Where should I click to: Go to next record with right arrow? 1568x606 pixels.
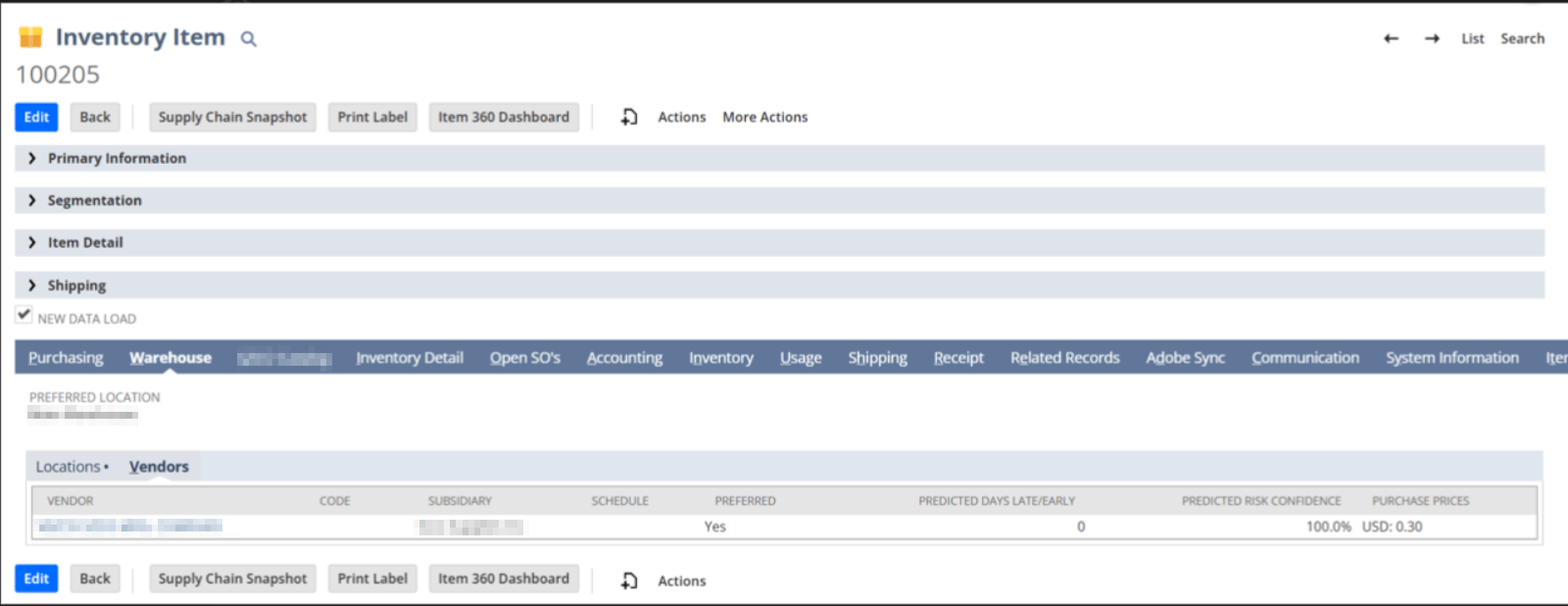coord(1432,38)
